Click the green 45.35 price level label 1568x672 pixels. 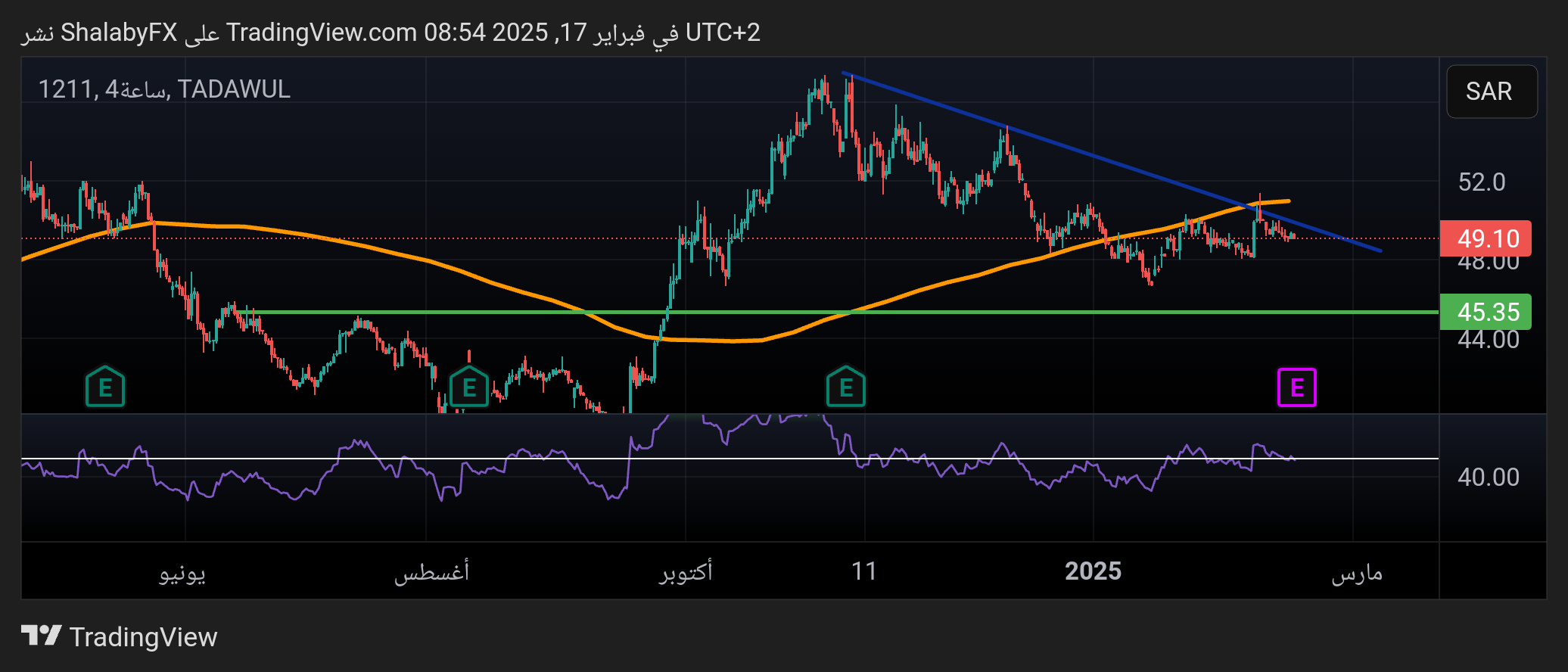tap(1486, 312)
